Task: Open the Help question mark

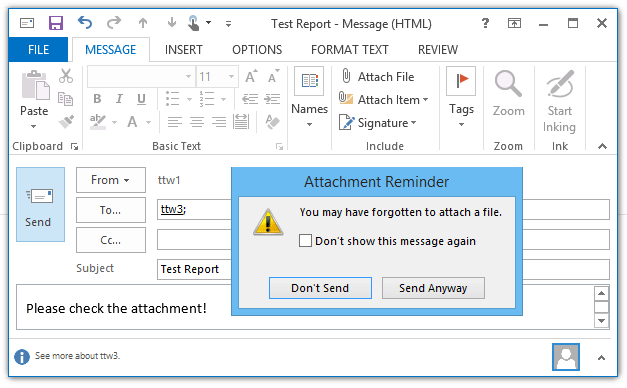Action: tap(485, 23)
